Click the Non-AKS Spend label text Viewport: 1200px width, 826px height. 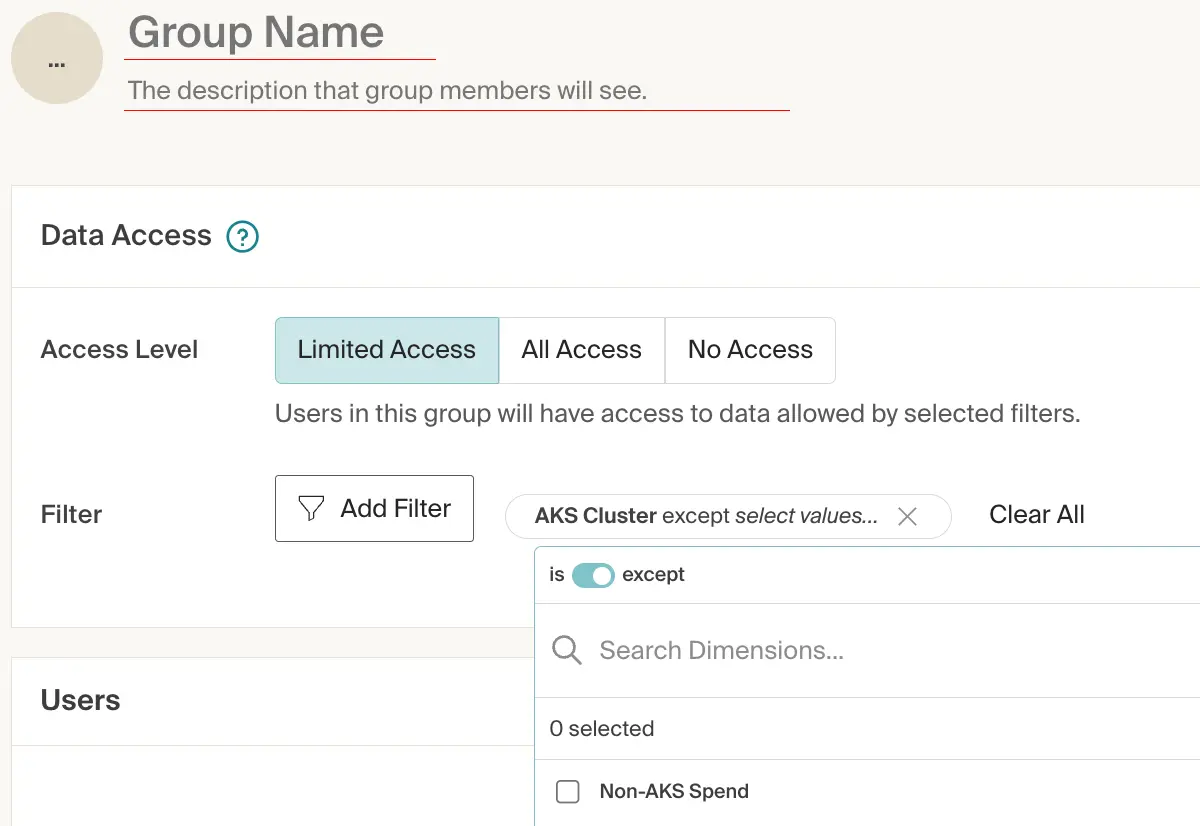coord(674,792)
